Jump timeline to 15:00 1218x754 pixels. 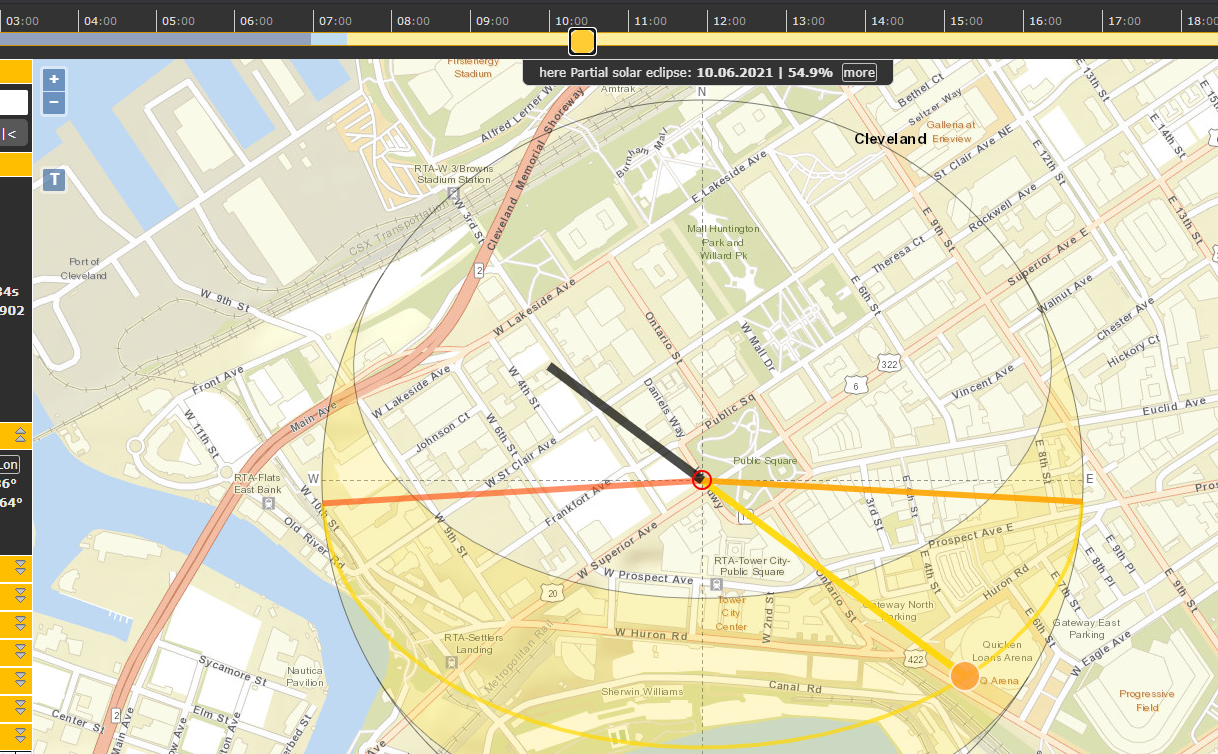[967, 20]
